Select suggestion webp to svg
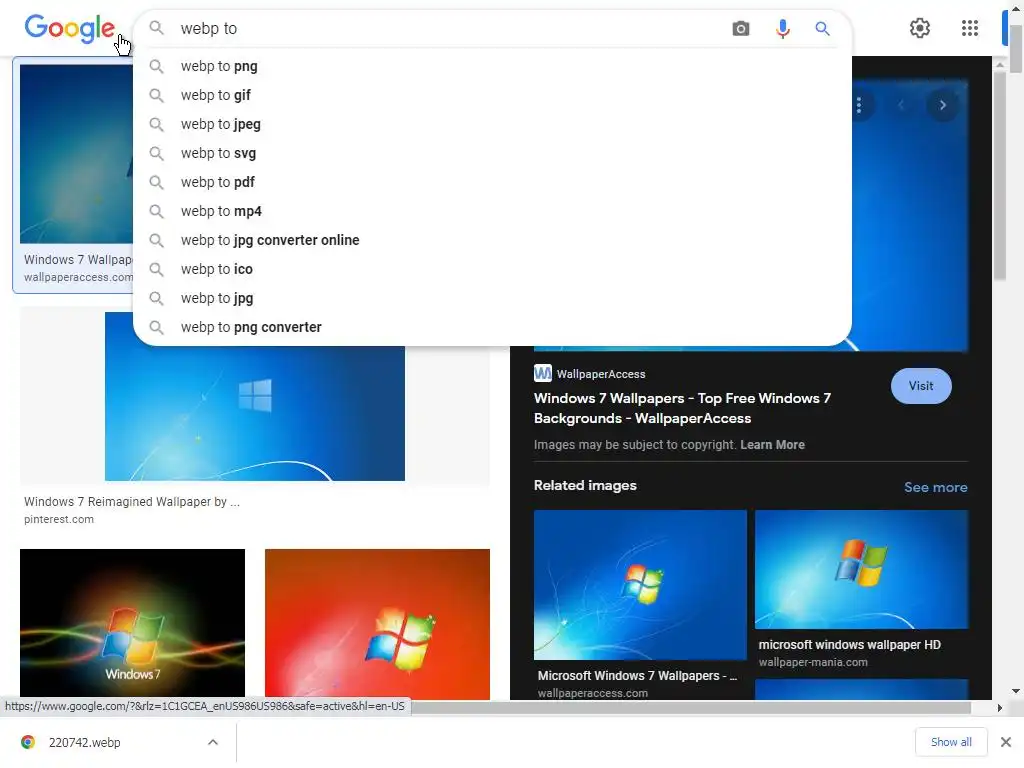 pyautogui.click(x=492, y=153)
